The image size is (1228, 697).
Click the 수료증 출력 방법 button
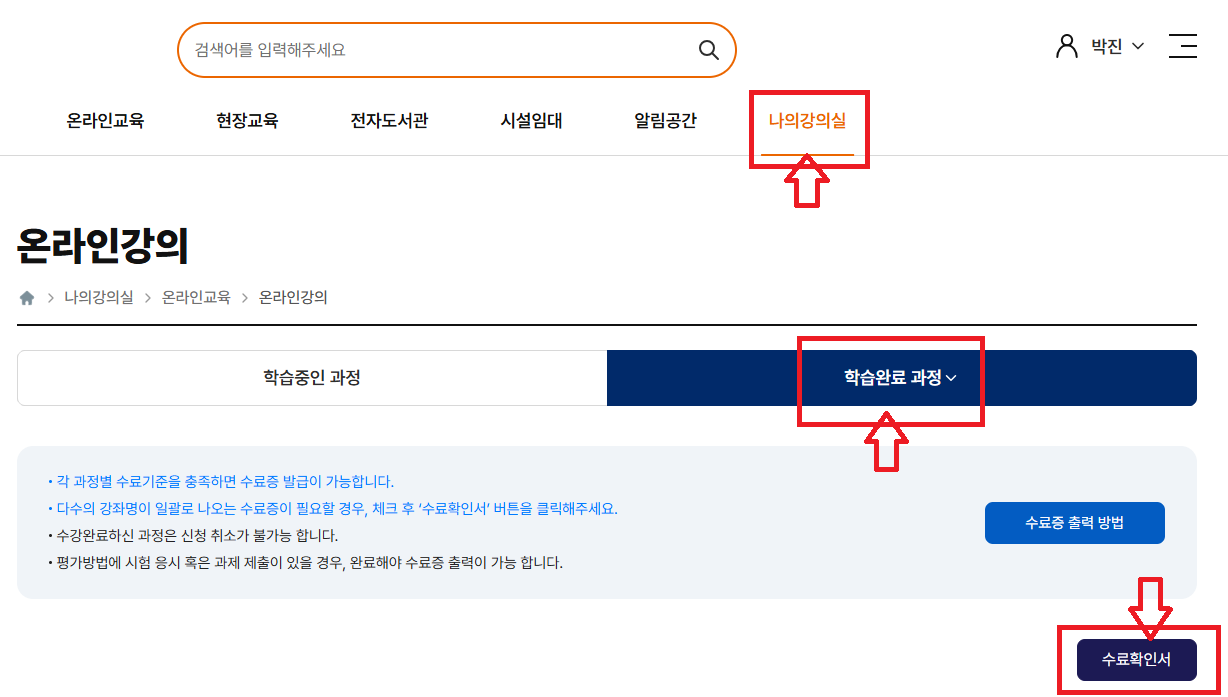click(x=1074, y=522)
